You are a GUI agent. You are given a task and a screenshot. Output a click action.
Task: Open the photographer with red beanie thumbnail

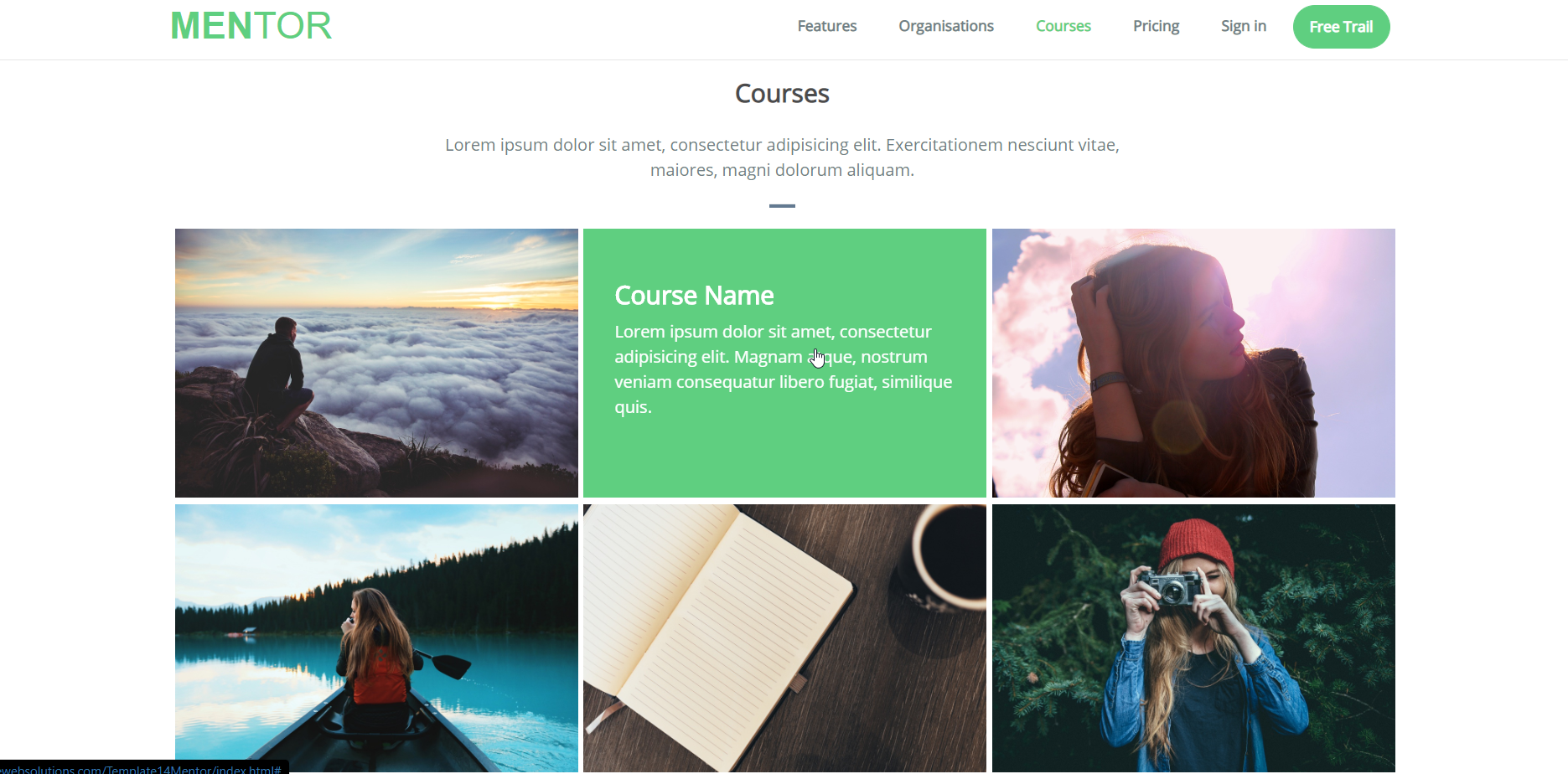(1193, 638)
